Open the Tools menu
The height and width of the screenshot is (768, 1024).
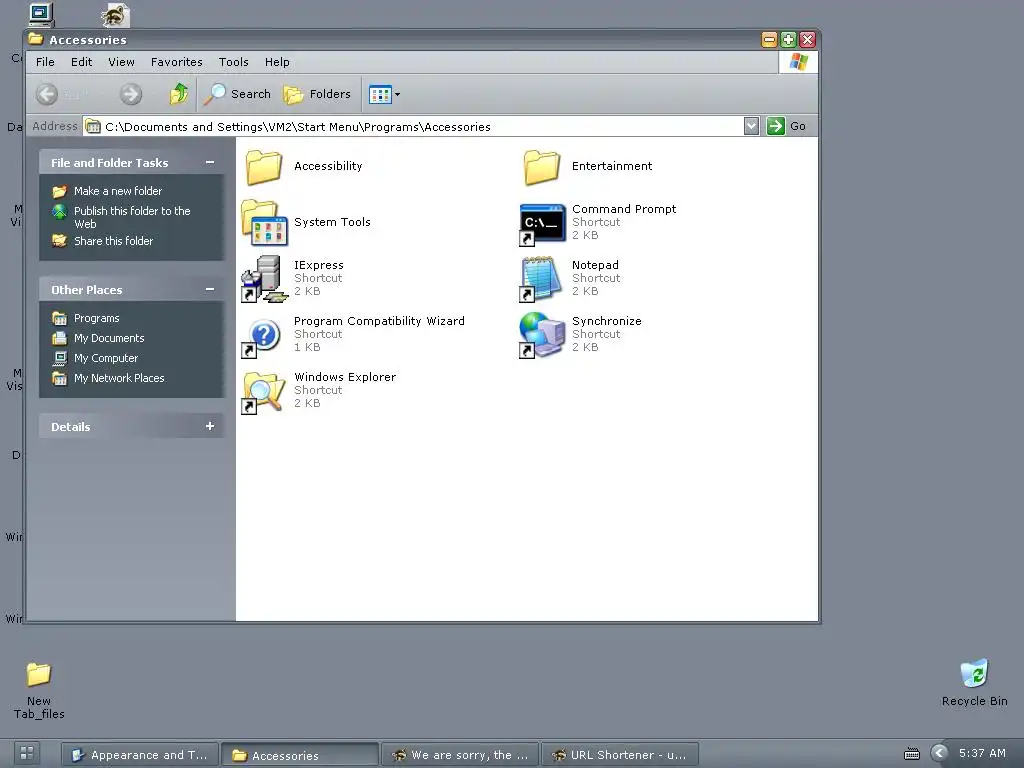(233, 62)
